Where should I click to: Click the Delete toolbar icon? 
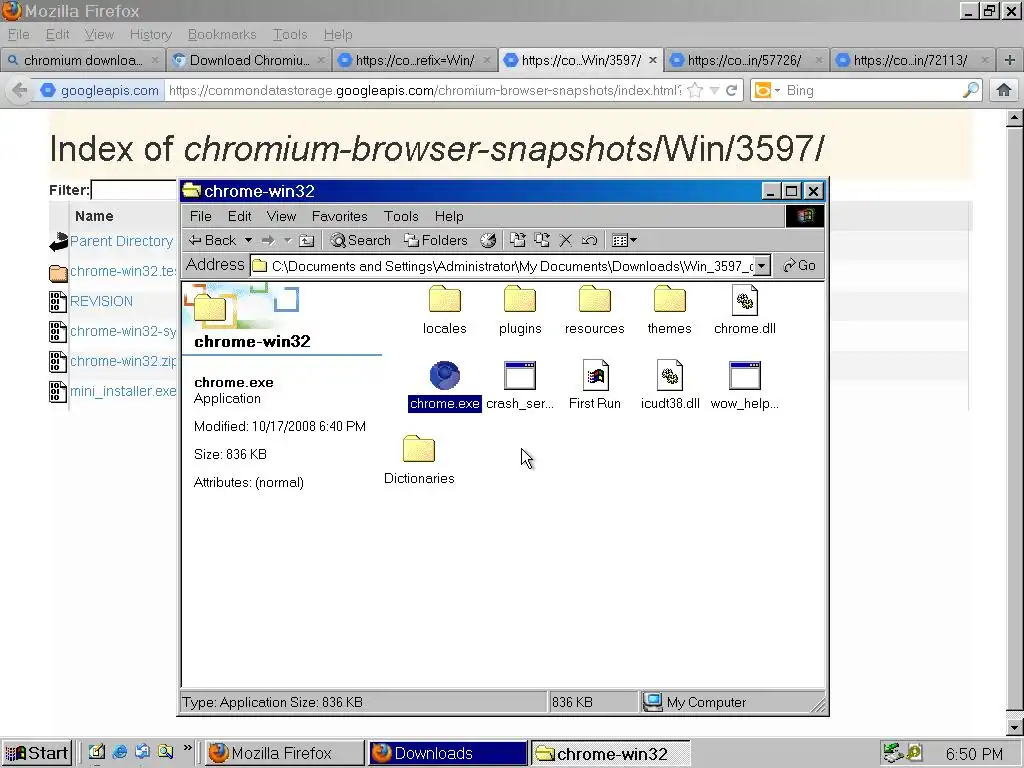[566, 240]
